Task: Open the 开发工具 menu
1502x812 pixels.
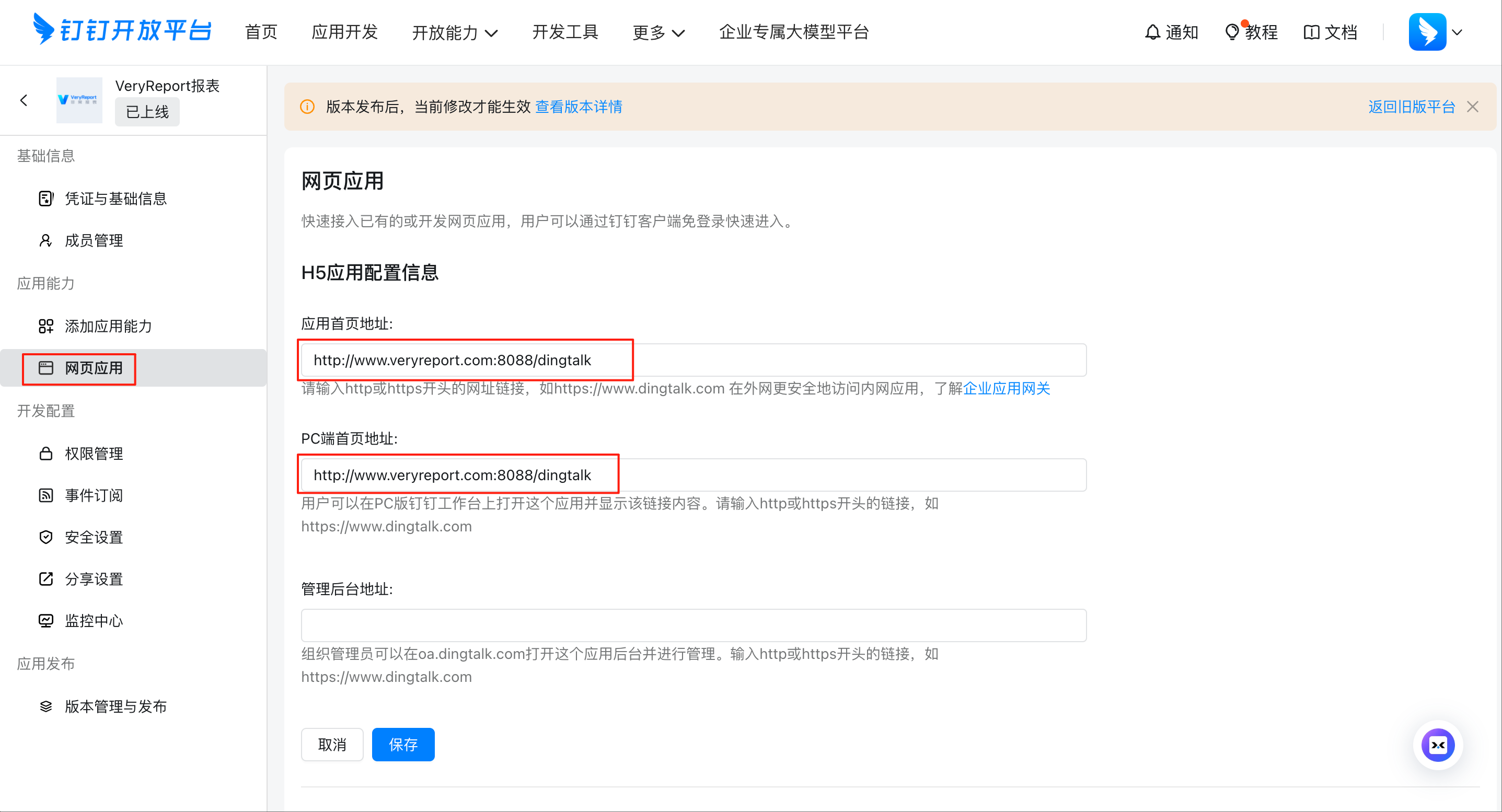Action: [x=565, y=32]
